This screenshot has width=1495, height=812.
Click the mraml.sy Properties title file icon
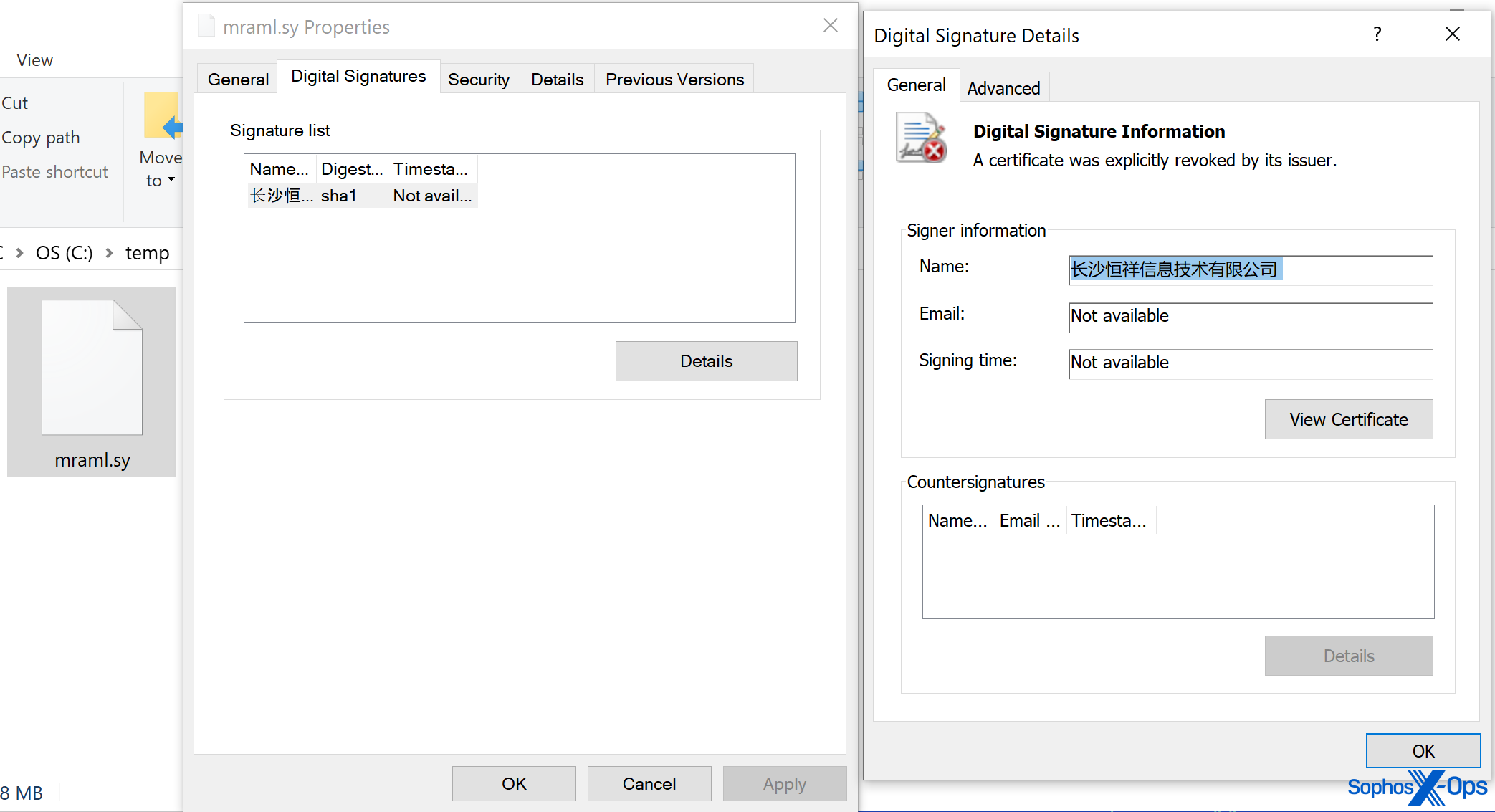pos(206,27)
